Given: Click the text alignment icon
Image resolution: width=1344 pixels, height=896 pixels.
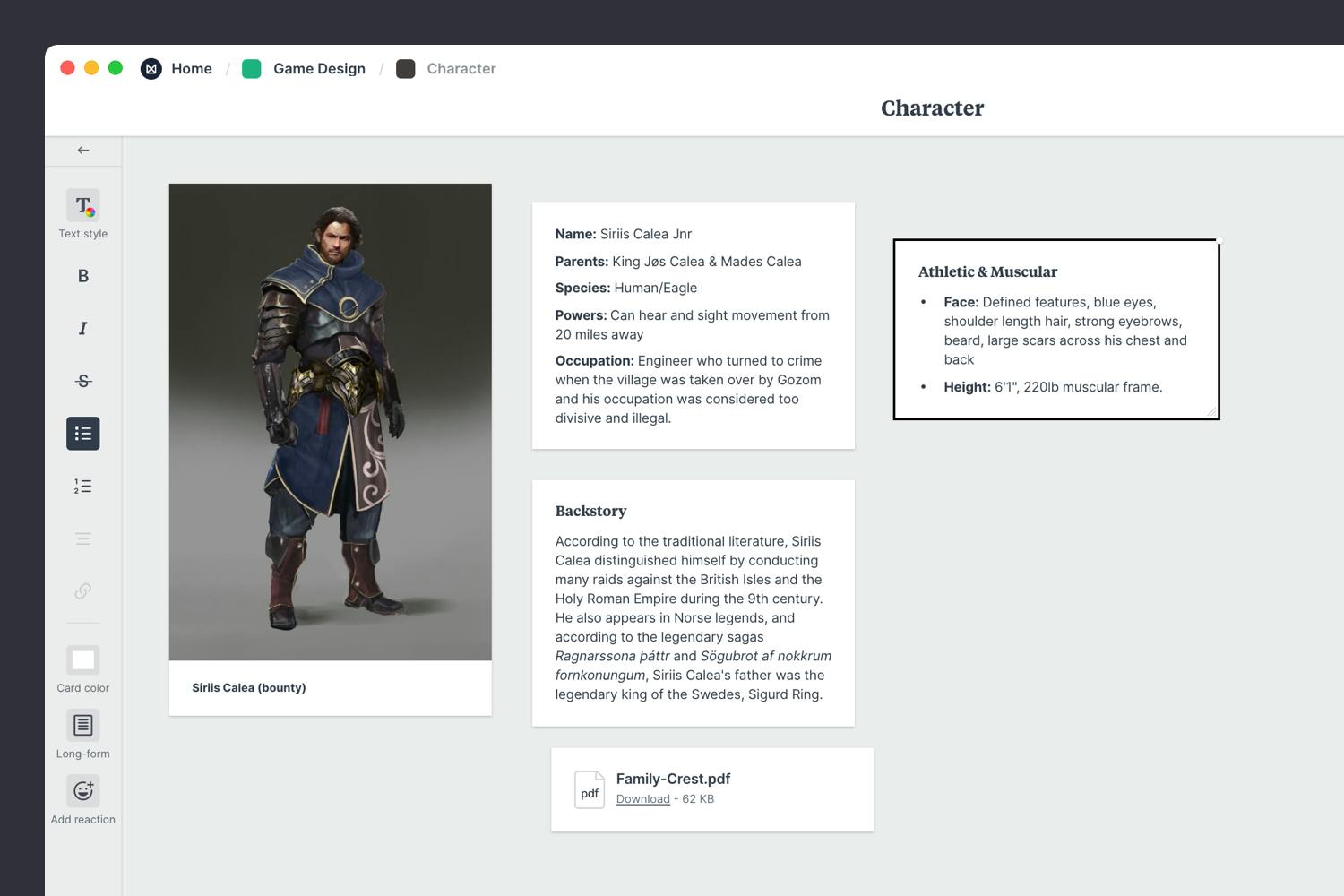Looking at the screenshot, I should pos(82,538).
